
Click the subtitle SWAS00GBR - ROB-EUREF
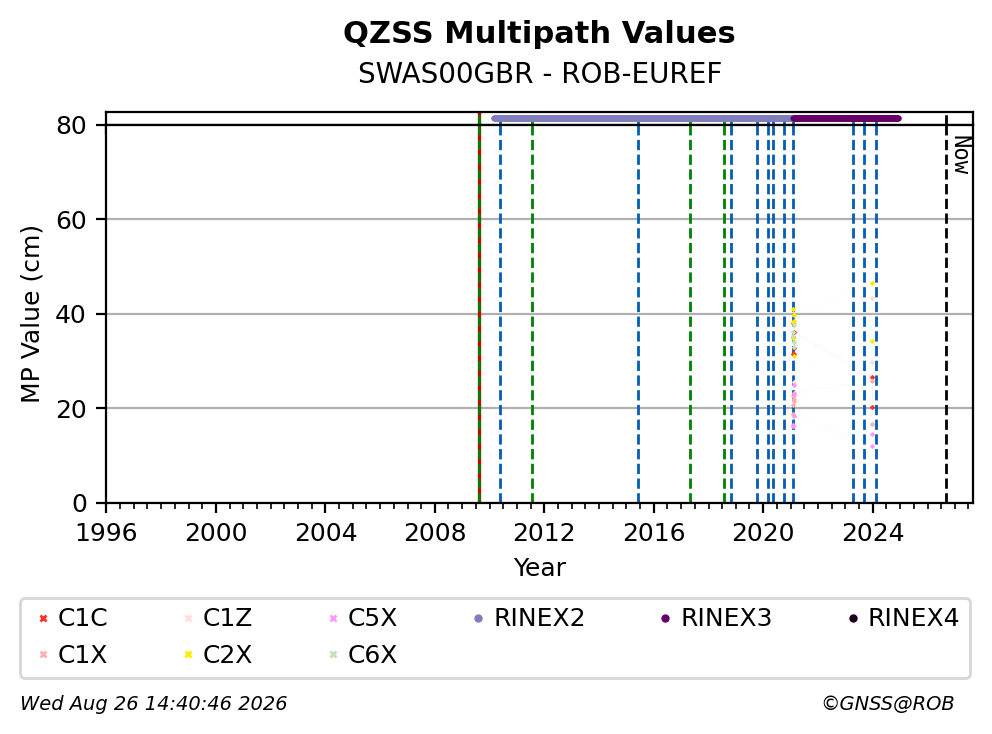click(540, 73)
